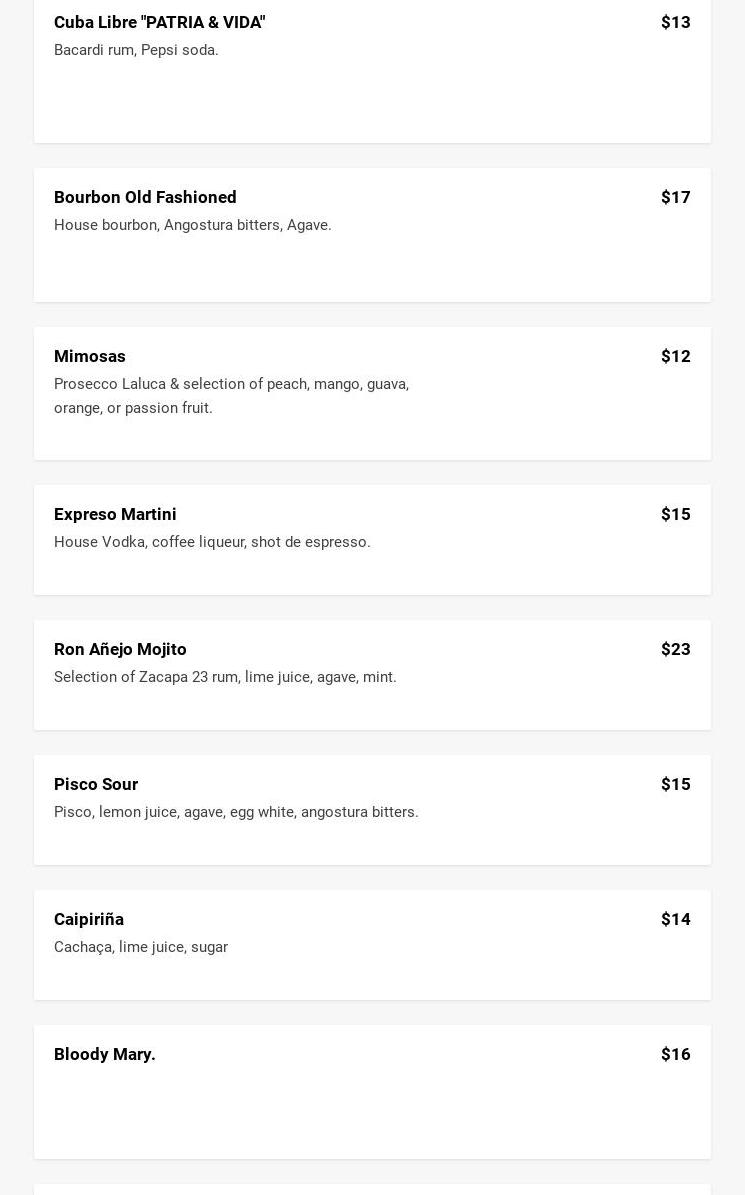Image resolution: width=745 pixels, height=1195 pixels.
Task: Open the Cuba Libre "PATRIA & VIDA" item
Action: coord(159,22)
